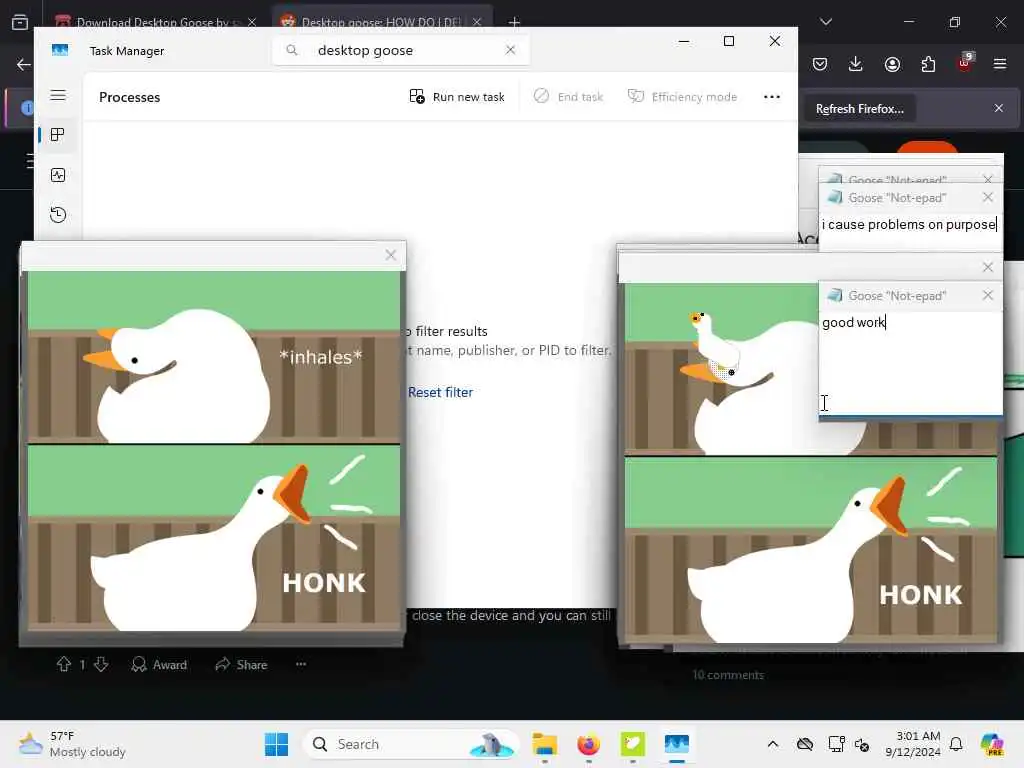The height and width of the screenshot is (768, 1024).
Task: Close the right goose HONK meme window
Action: pos(987,267)
